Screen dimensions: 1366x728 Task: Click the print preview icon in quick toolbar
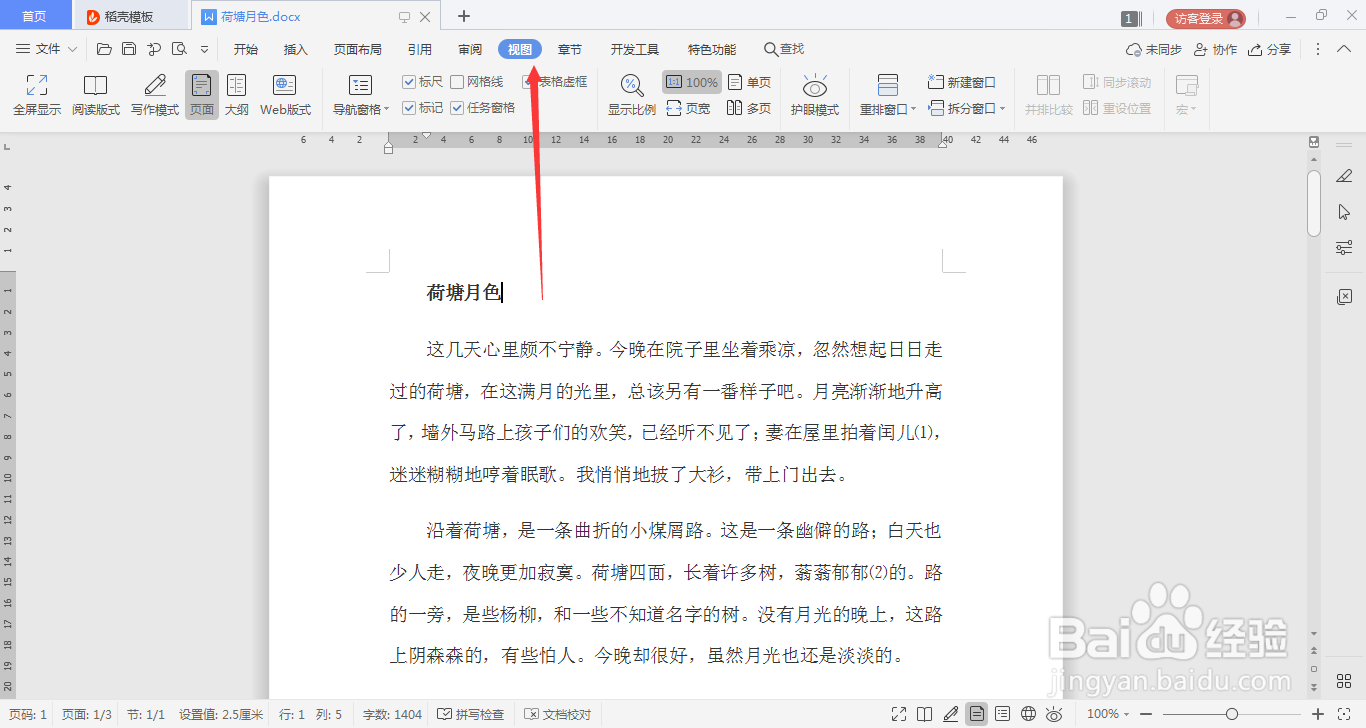click(179, 49)
